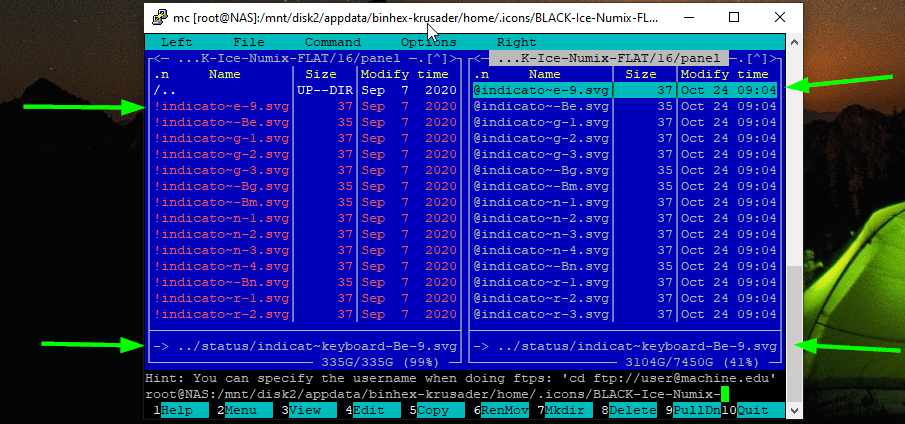The width and height of the screenshot is (905, 424).
Task: Click the 4Edit function key button
Action: tap(373, 410)
